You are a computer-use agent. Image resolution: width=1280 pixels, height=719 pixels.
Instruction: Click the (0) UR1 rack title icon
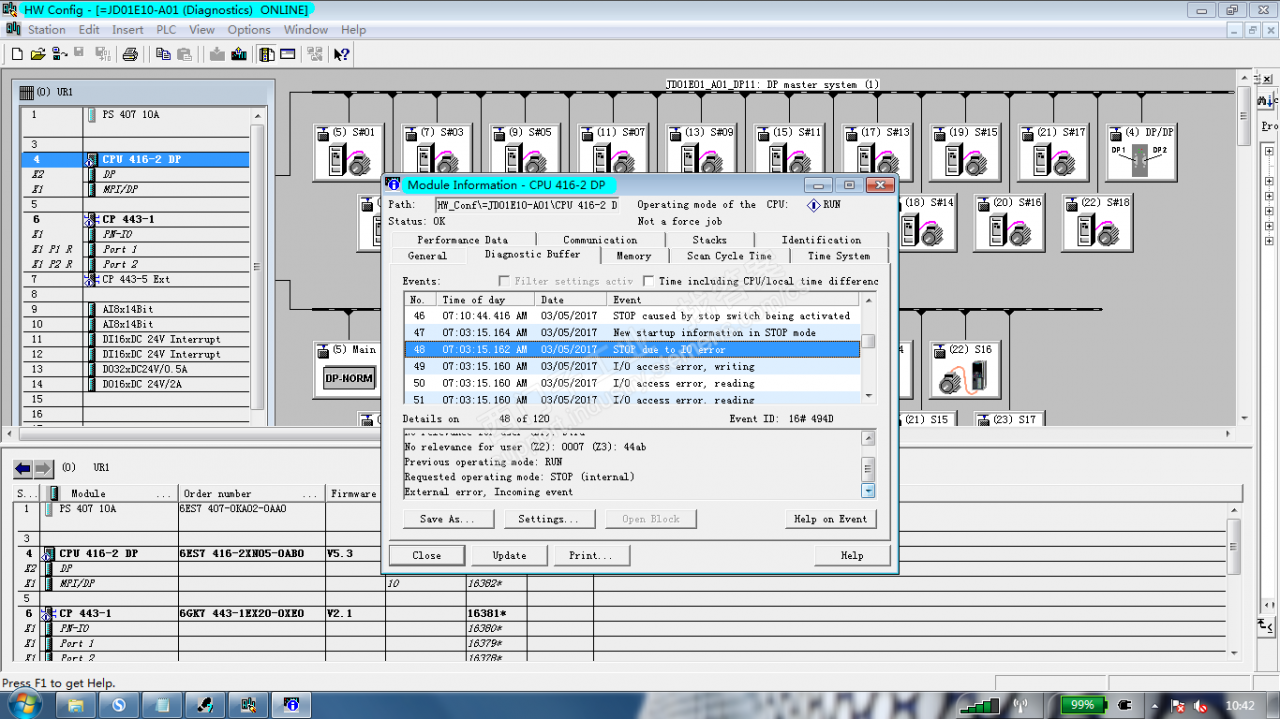pos(27,92)
